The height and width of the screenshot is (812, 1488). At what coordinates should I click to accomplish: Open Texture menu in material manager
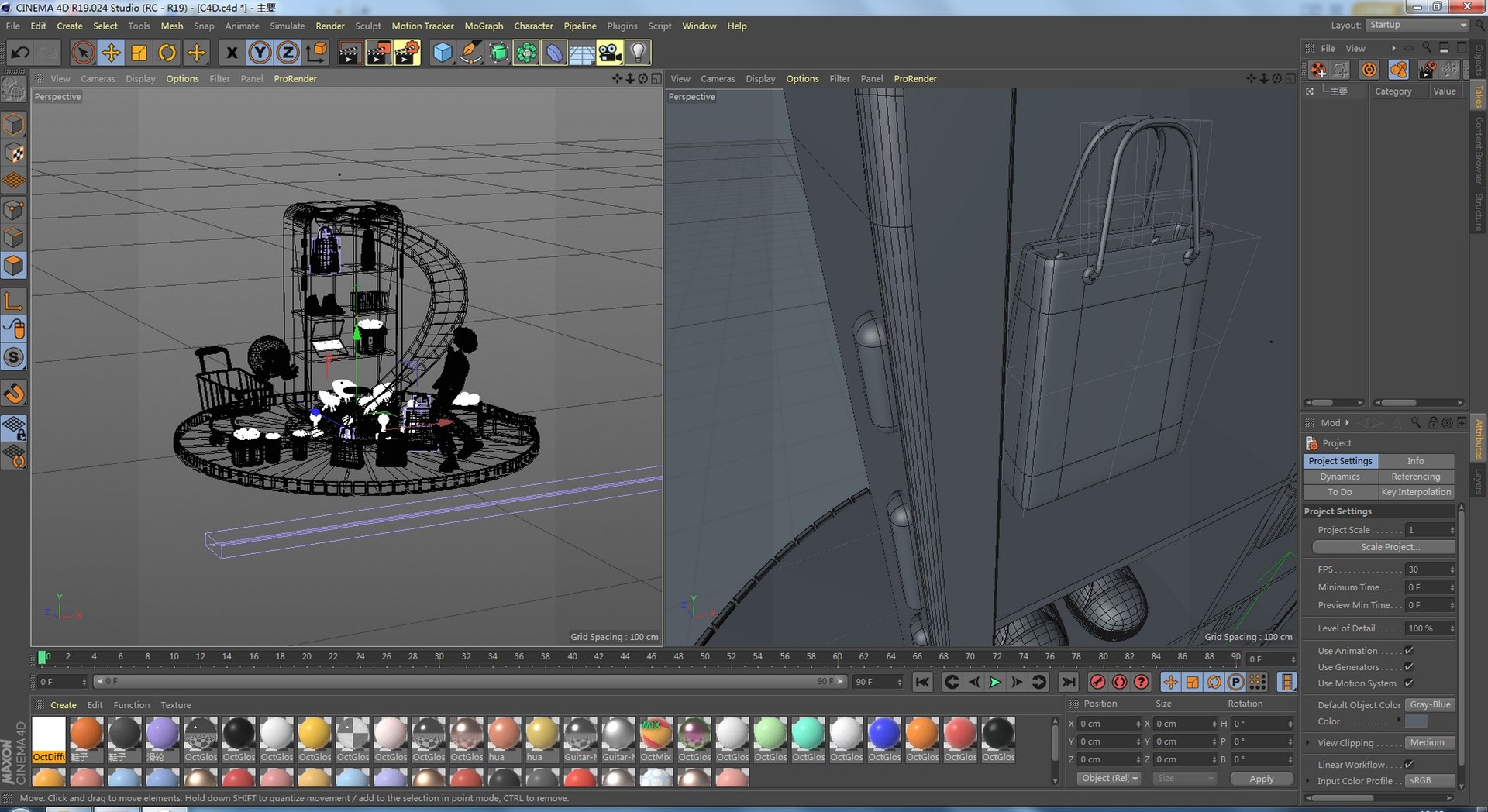pyautogui.click(x=176, y=705)
